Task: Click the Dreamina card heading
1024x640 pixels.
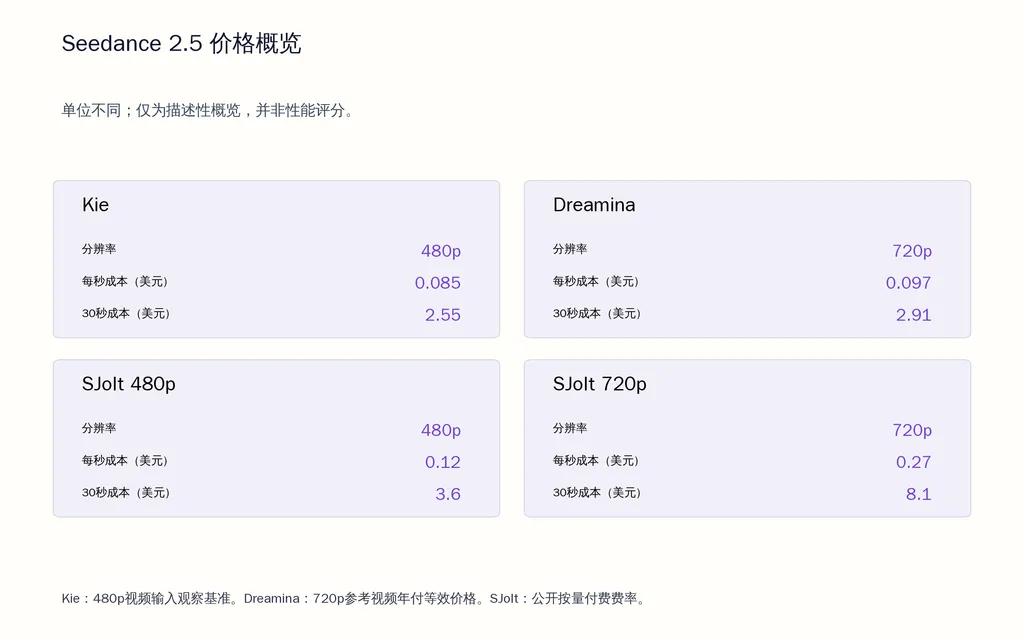Action: (594, 205)
